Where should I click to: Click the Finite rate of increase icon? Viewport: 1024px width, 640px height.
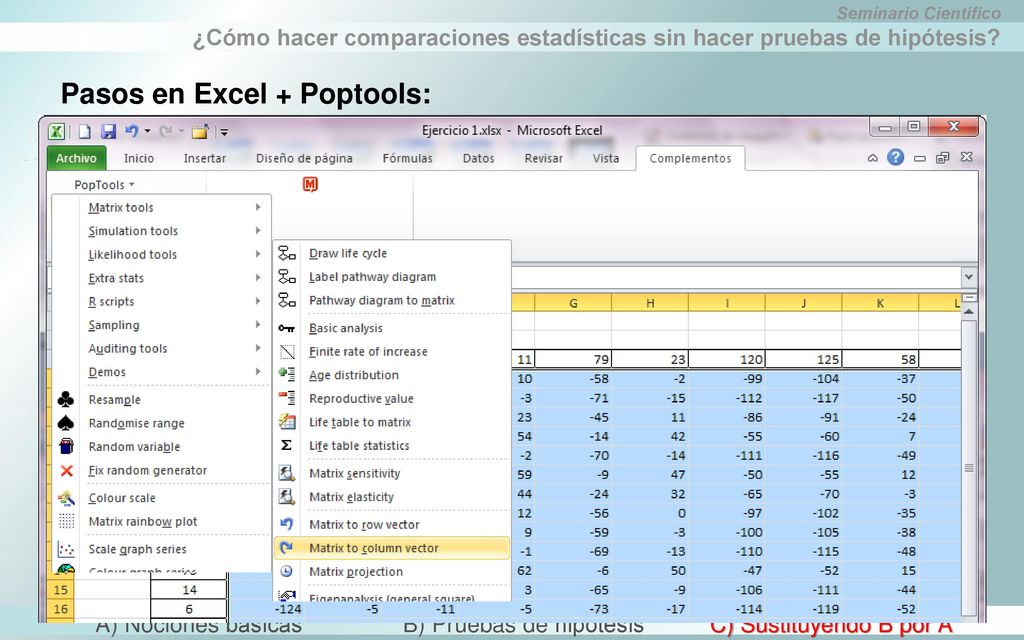point(287,352)
